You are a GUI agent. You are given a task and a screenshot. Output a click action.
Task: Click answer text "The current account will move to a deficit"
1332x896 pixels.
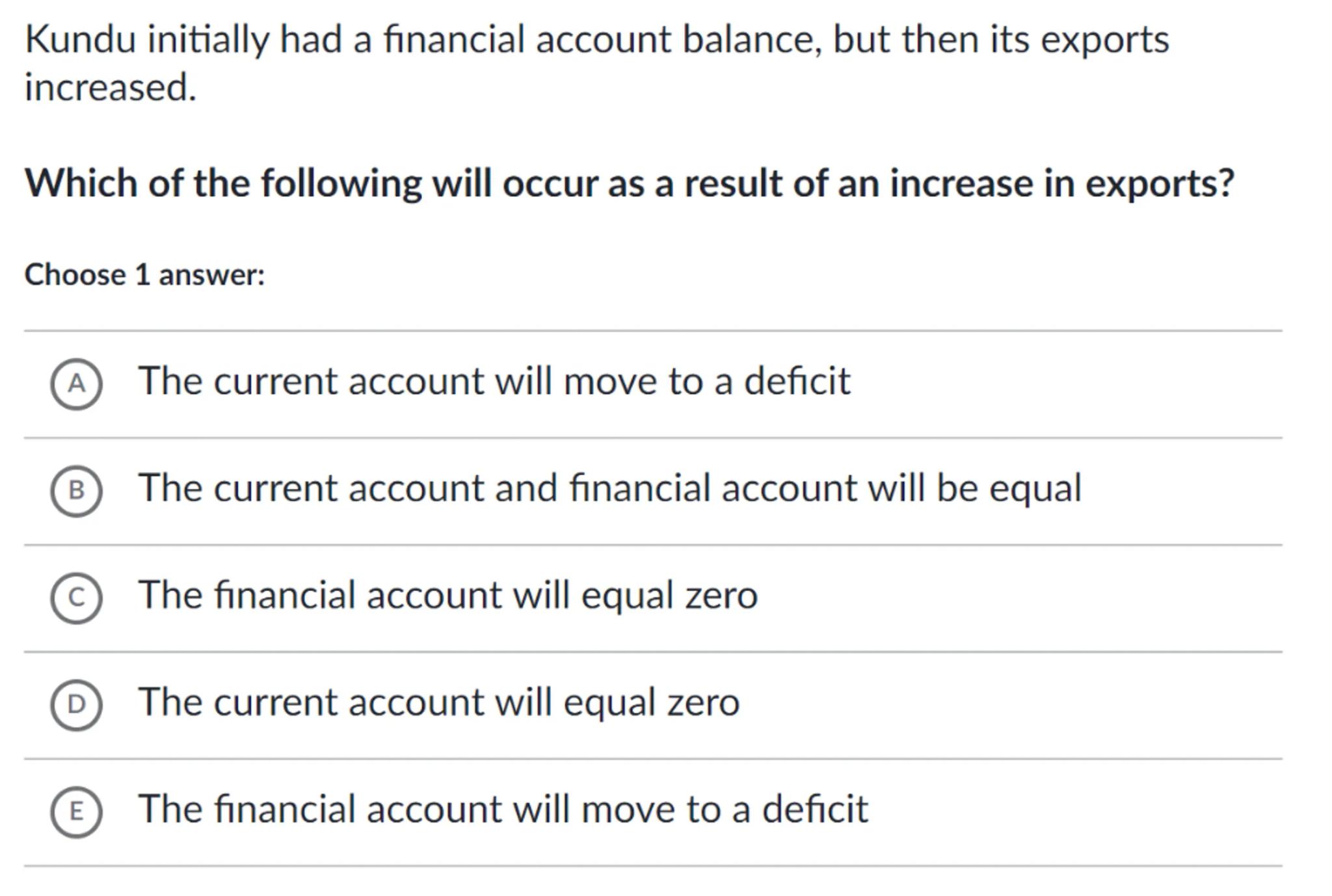click(x=494, y=381)
